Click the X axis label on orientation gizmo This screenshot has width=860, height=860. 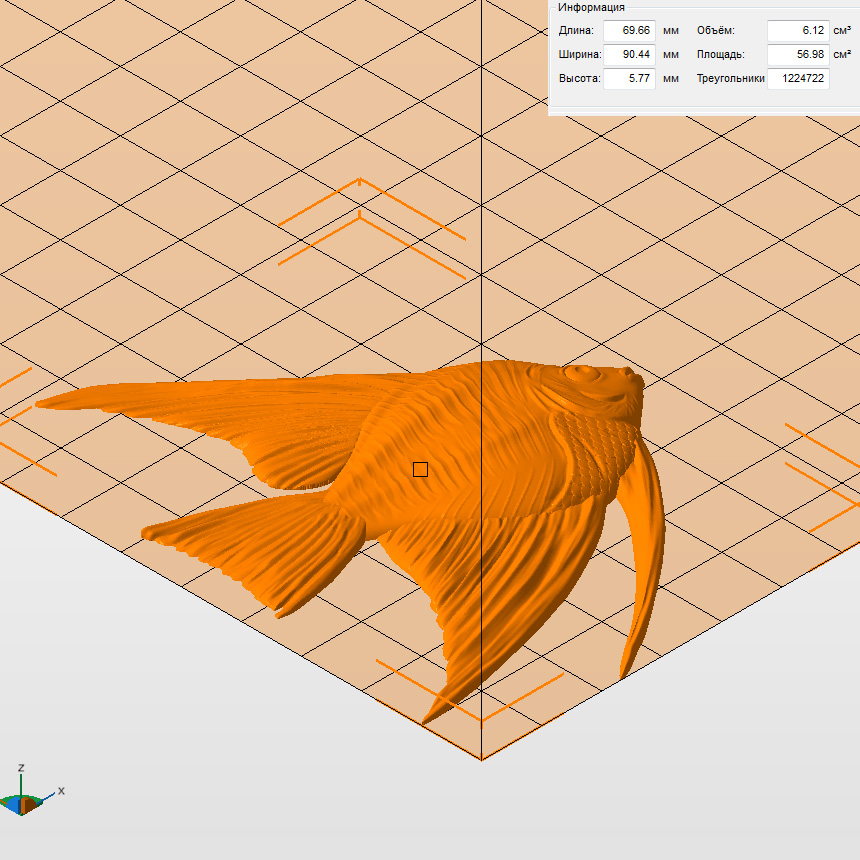tap(61, 790)
